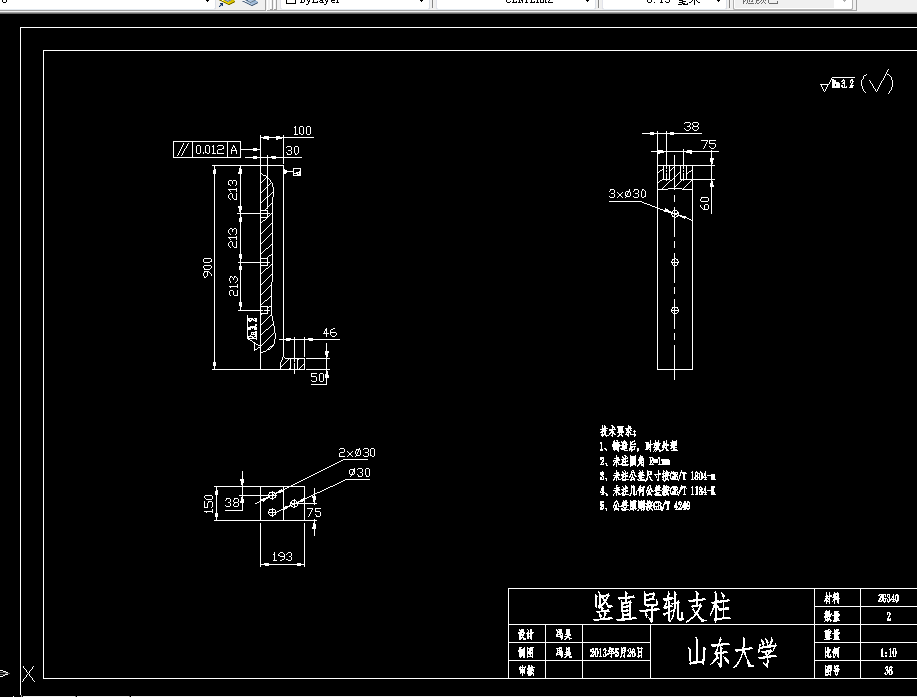Viewport: 917px width, 697px height.
Task: Select the surface roughness 3.2 symbol in the corner
Action: coord(837,85)
